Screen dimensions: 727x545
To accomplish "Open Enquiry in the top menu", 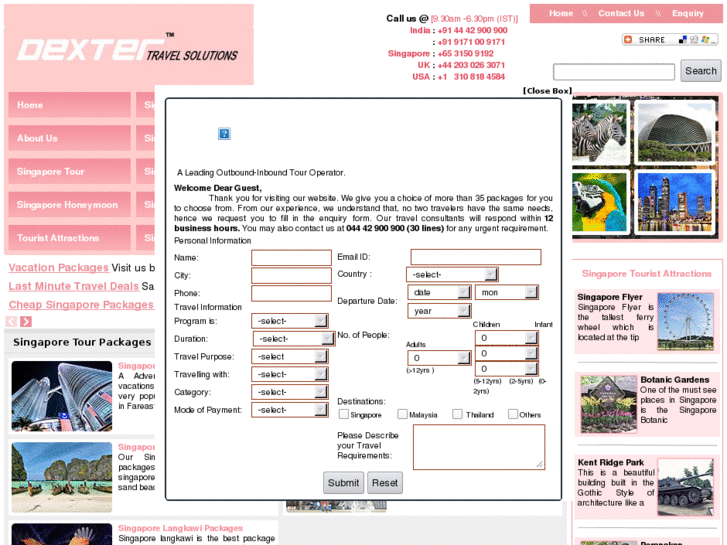I will [688, 13].
